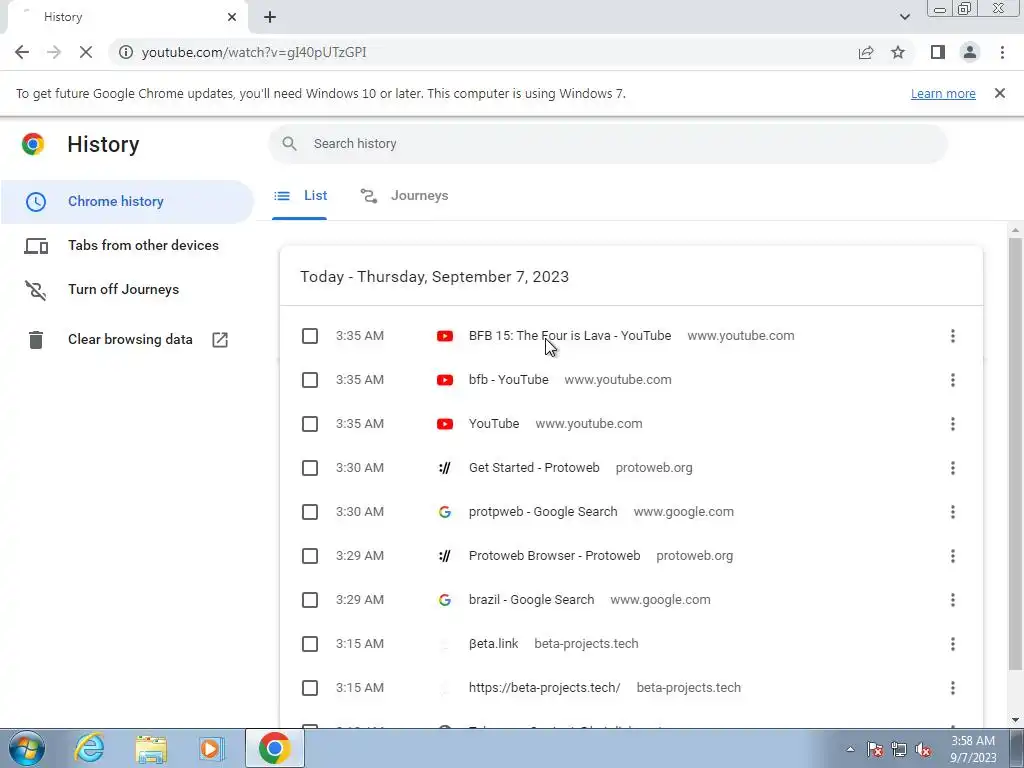1024x768 pixels.
Task: Open actions menu for BFB 15 entry
Action: [953, 336]
